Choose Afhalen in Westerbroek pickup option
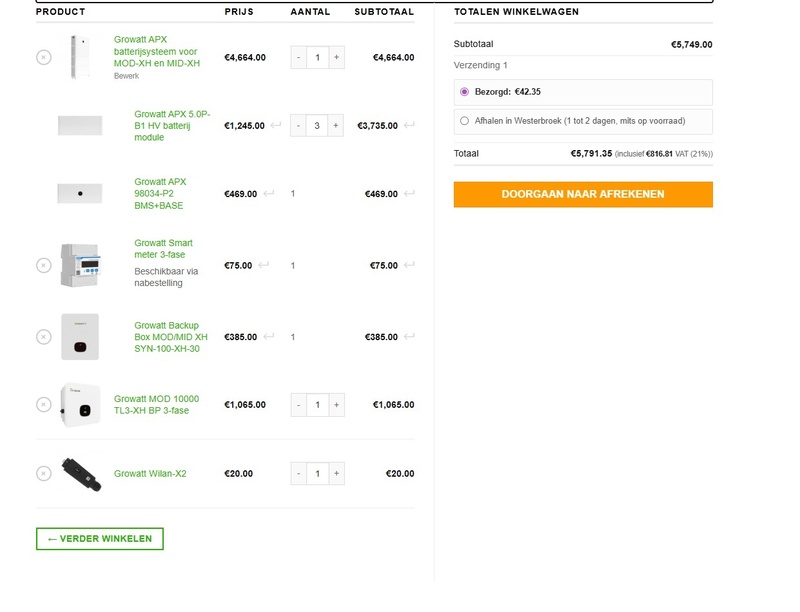Image resolution: width=800 pixels, height=612 pixels. pos(464,121)
